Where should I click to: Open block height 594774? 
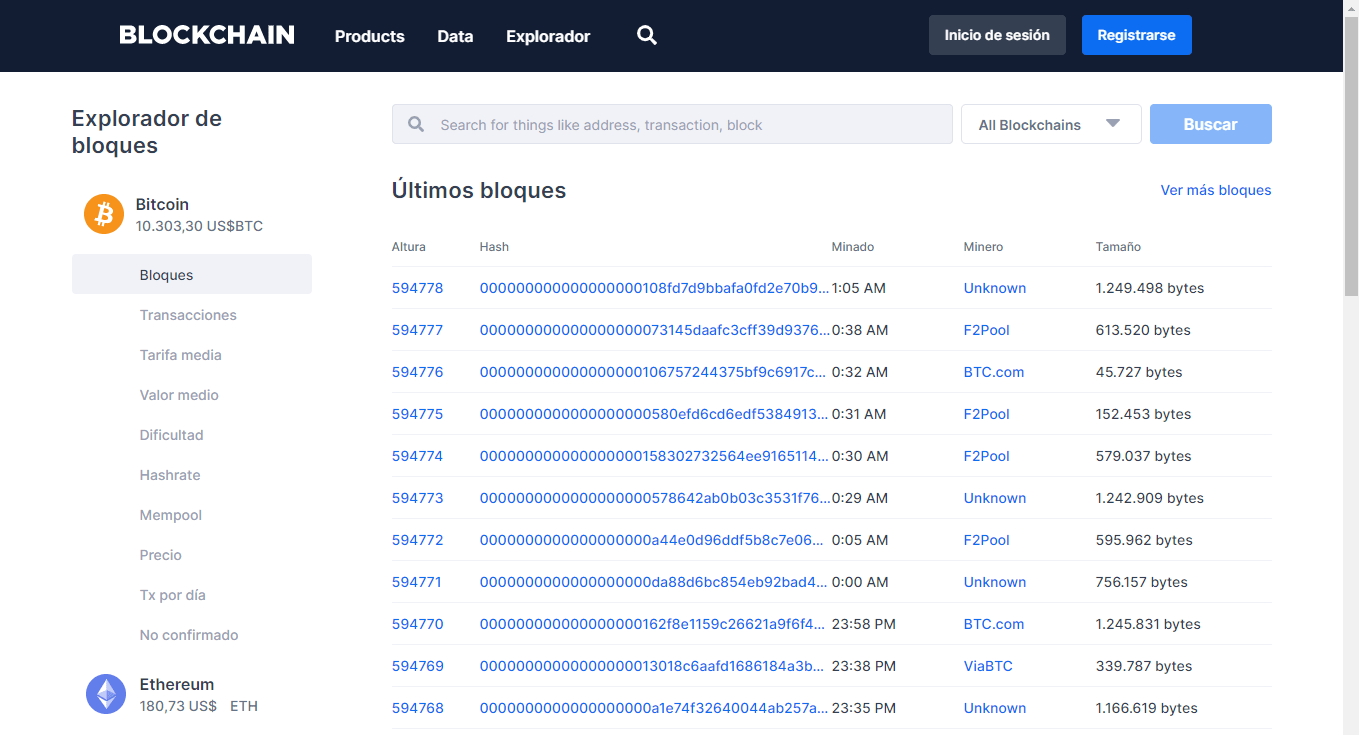(x=417, y=456)
